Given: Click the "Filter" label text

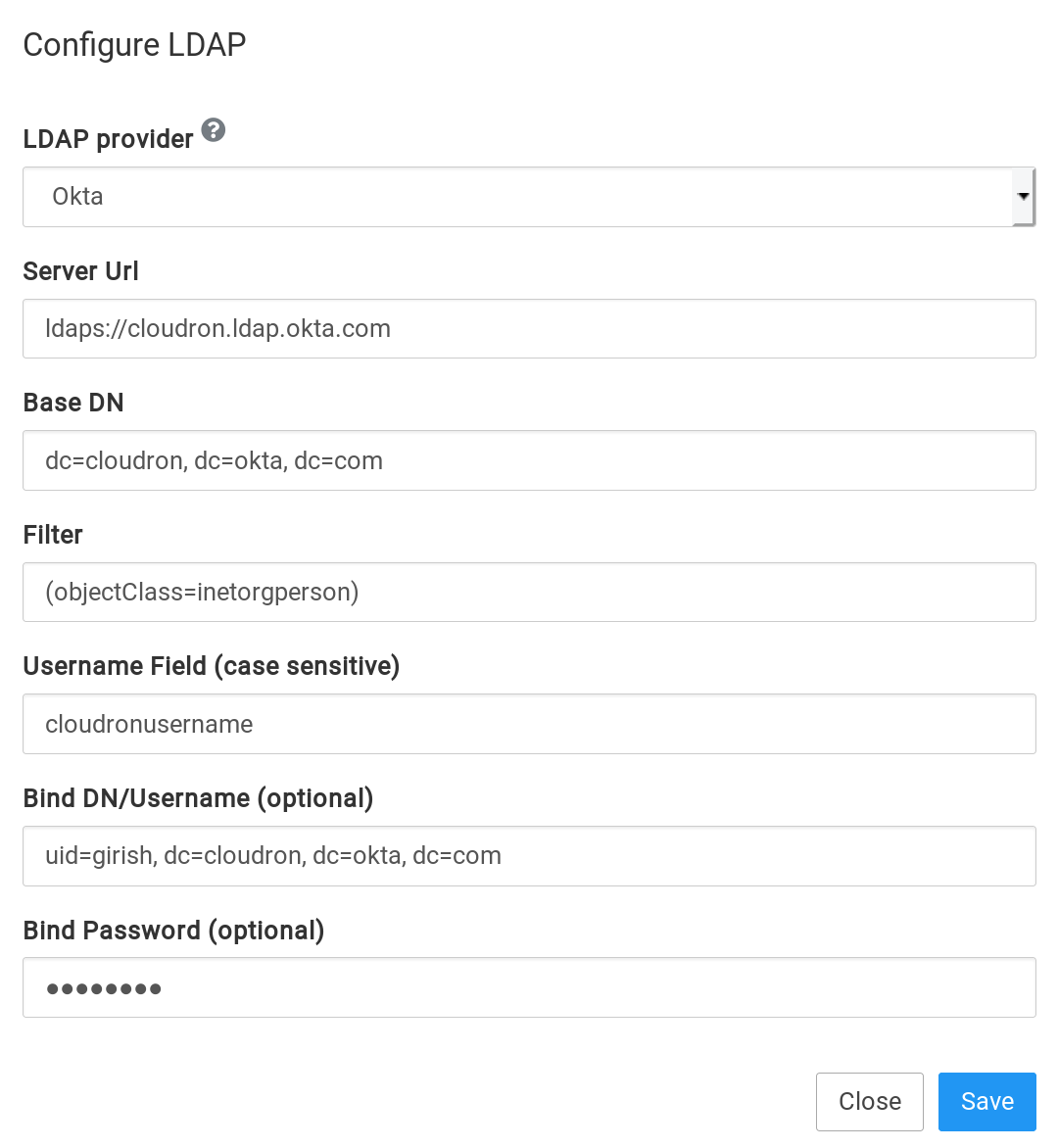Looking at the screenshot, I should click(x=53, y=535).
